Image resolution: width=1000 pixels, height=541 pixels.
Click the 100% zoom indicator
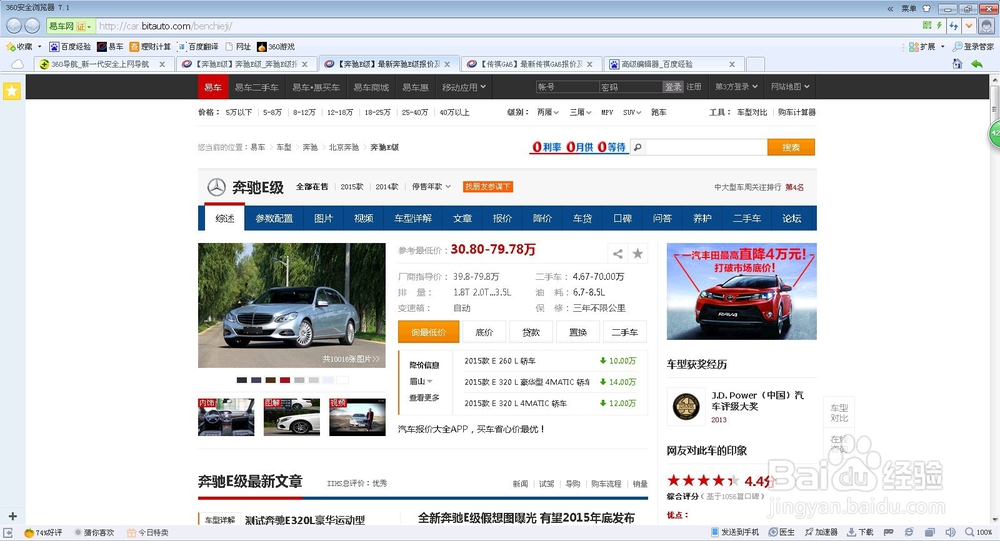click(x=979, y=532)
